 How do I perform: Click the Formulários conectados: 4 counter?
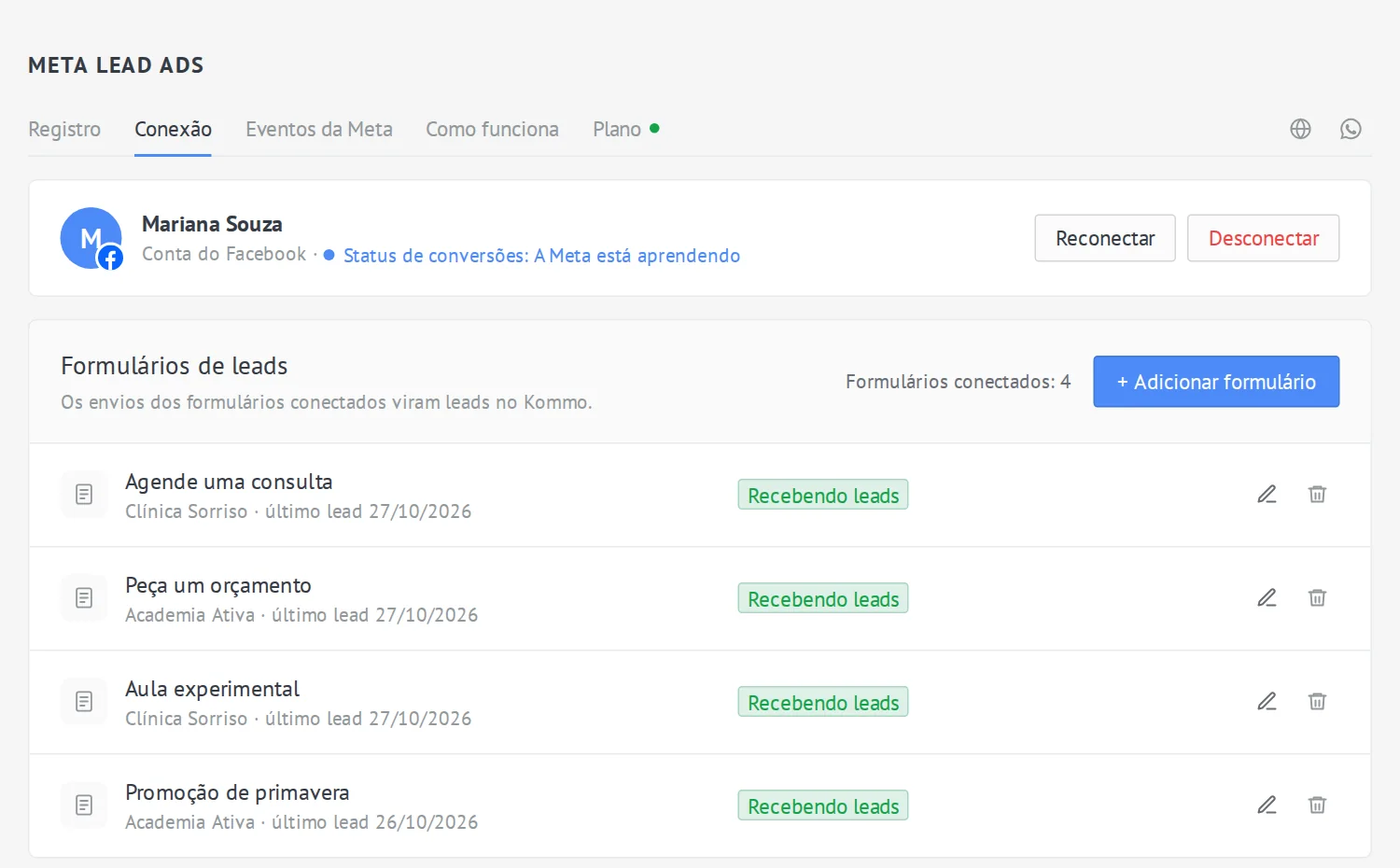pos(958,382)
